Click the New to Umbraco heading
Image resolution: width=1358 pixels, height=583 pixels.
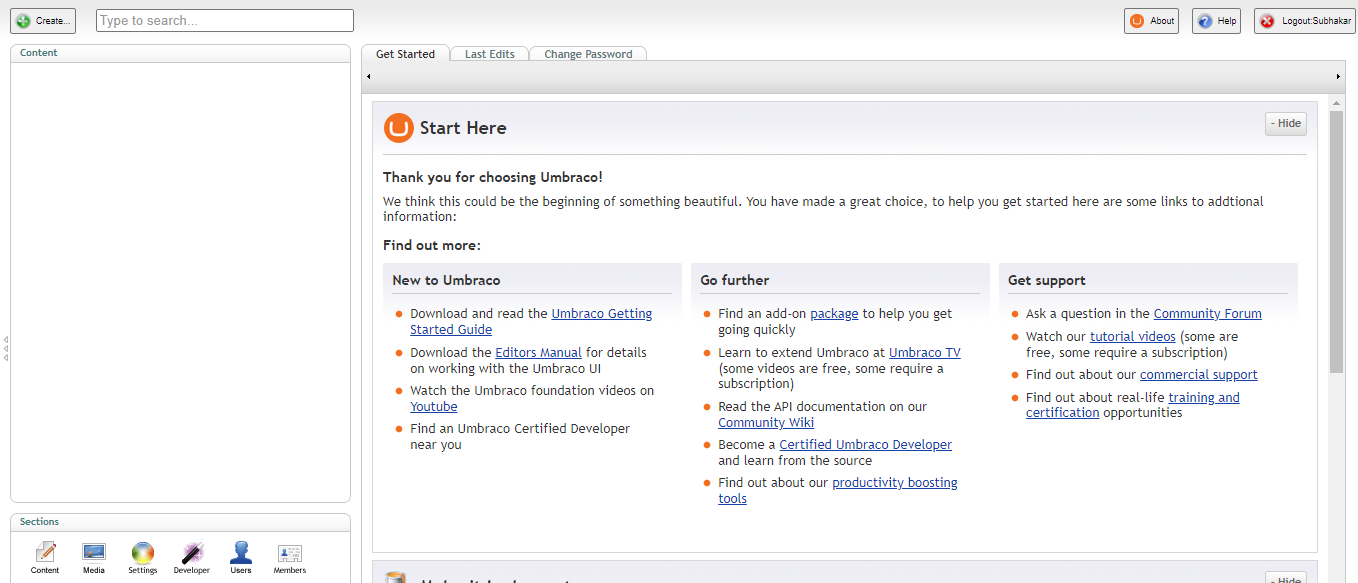click(446, 280)
